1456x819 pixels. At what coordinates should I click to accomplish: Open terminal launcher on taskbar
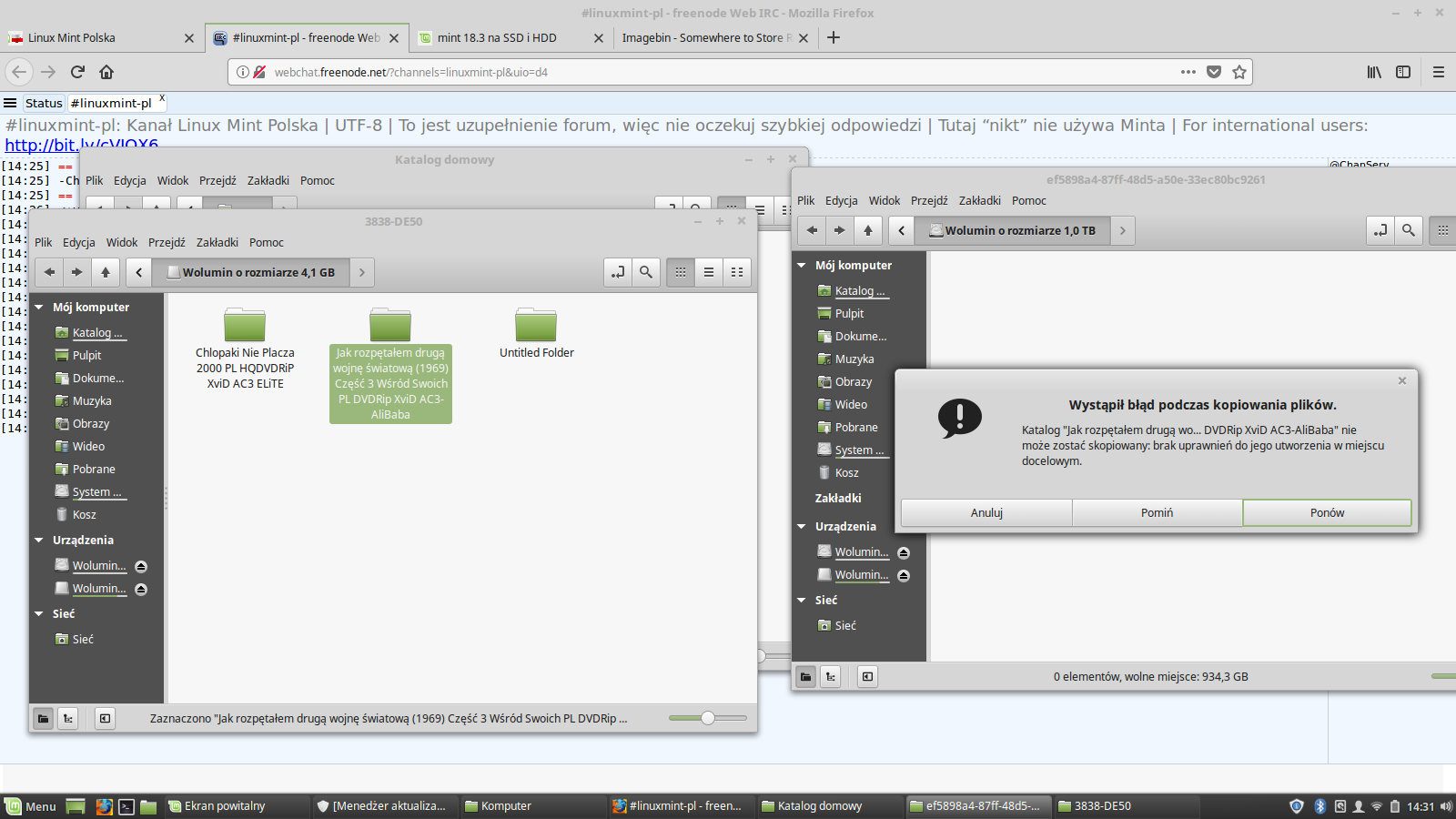(126, 806)
